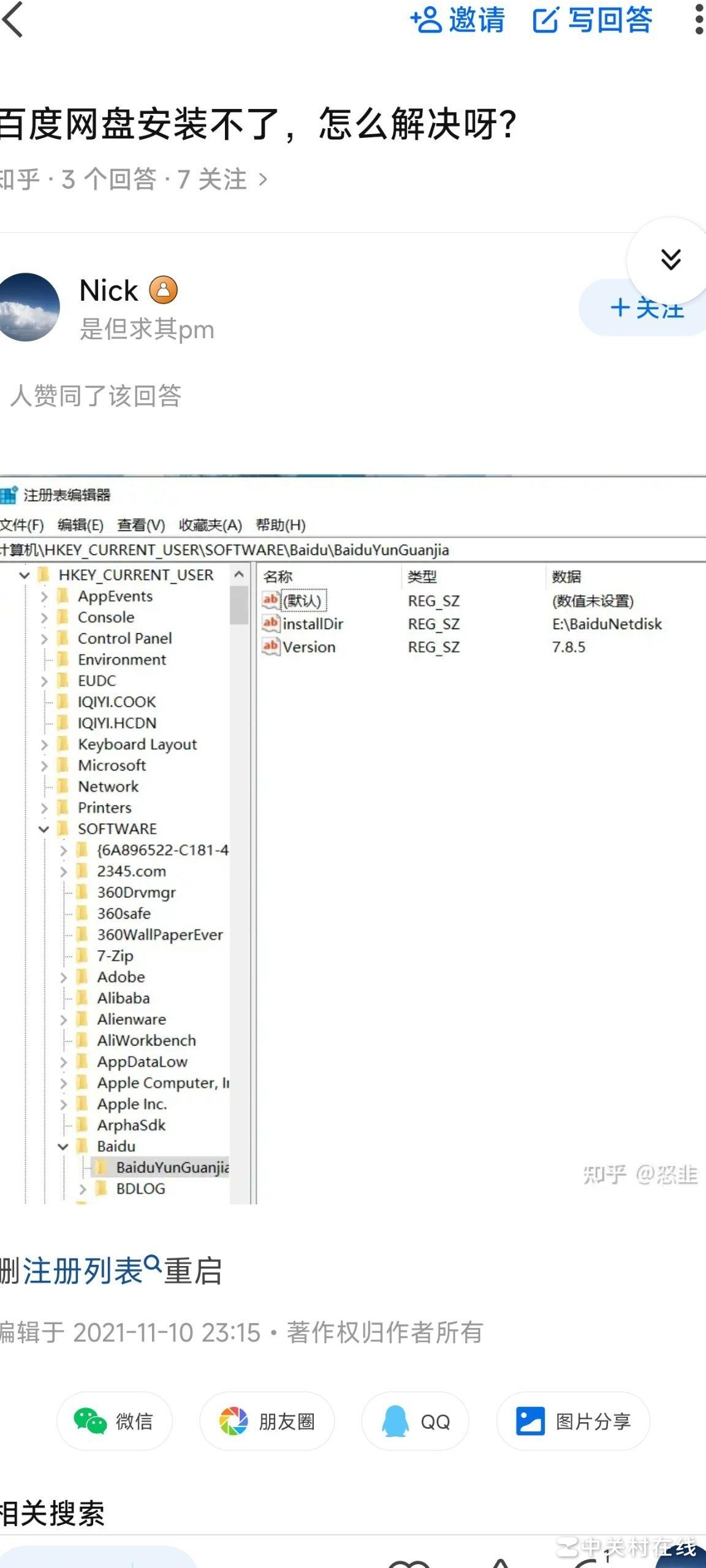Share to QQ
Viewport: 706px width, 1568px height.
(x=416, y=1421)
